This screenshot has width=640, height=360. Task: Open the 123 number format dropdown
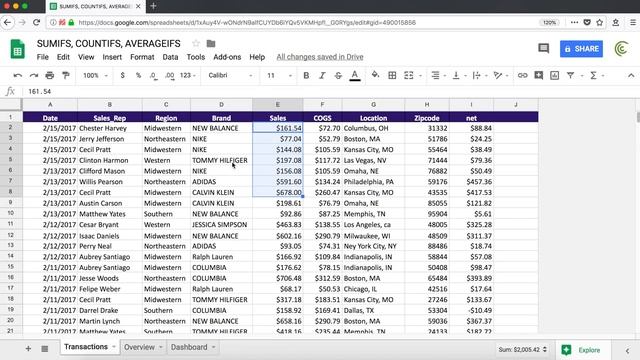point(188,76)
